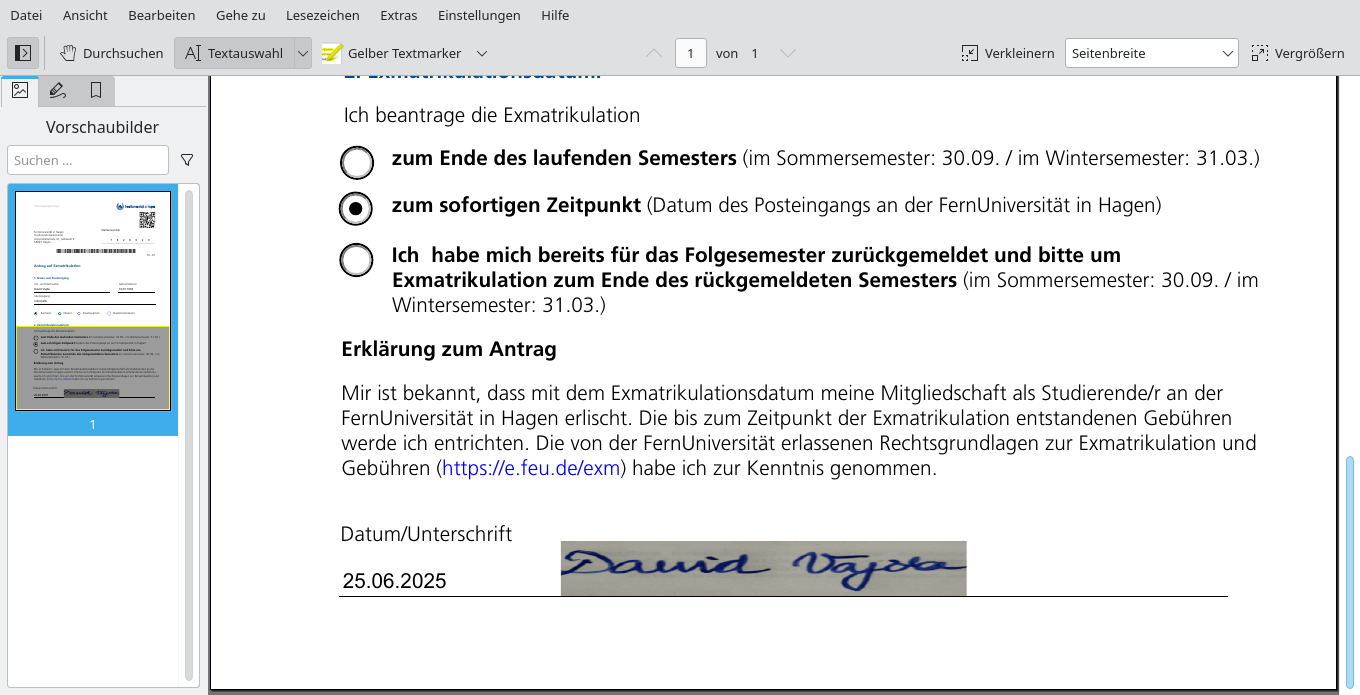1360x695 pixels.
Task: Open the Einstellungen menu
Action: [477, 15]
